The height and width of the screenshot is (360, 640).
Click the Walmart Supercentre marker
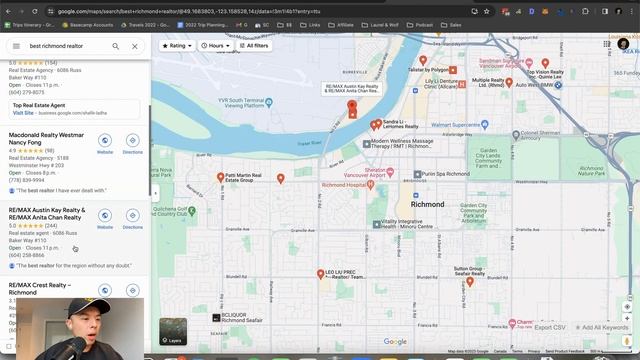click(x=484, y=124)
